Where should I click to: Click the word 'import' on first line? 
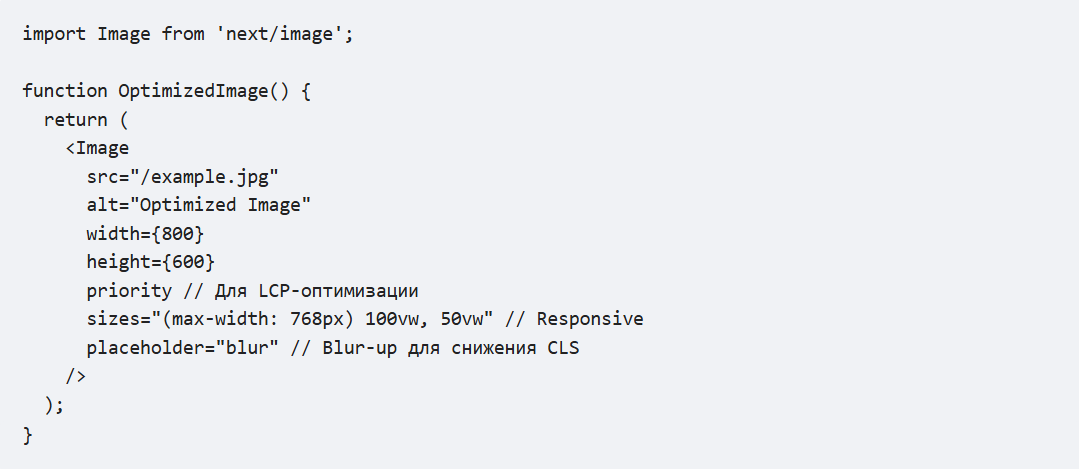point(54,33)
